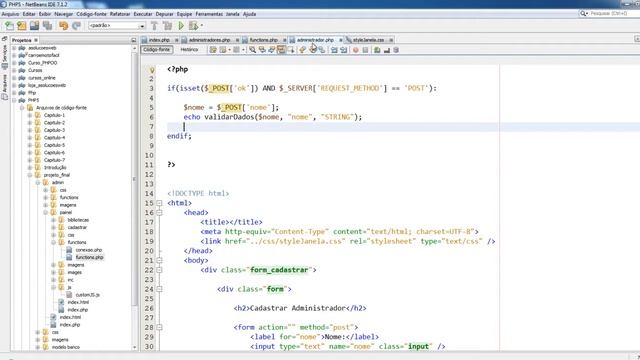Click the Uncomment editor toolbar icon
Screen dimensions: 640x360
click(x=387, y=50)
